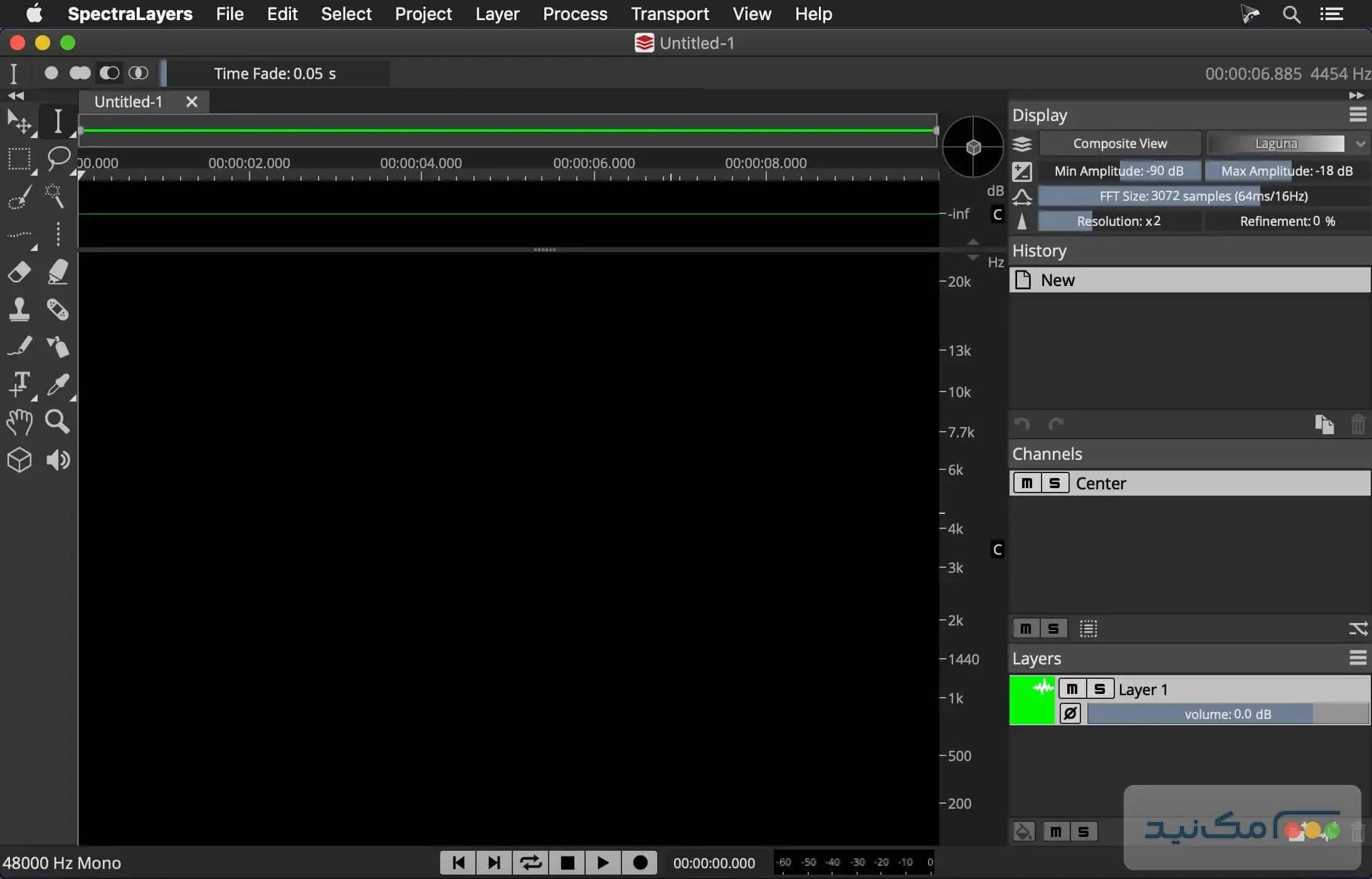Viewport: 1372px width, 879px height.
Task: Pick the eraser tool
Action: tap(19, 272)
